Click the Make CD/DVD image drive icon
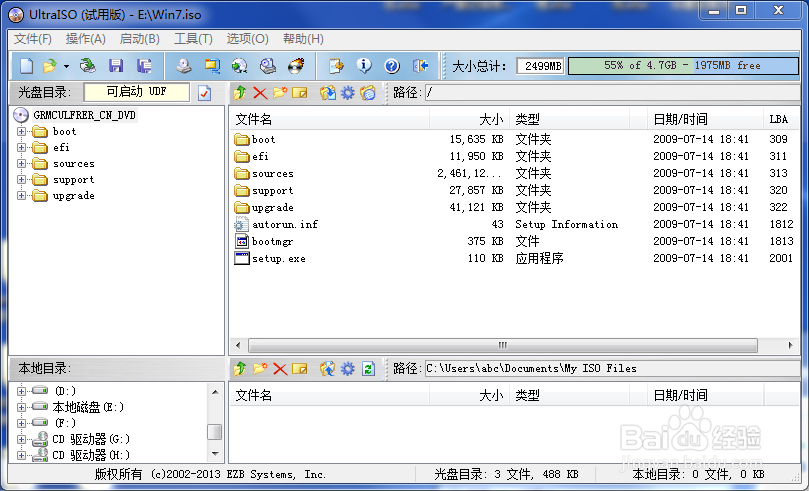This screenshot has height=491, width=809. pos(184,66)
